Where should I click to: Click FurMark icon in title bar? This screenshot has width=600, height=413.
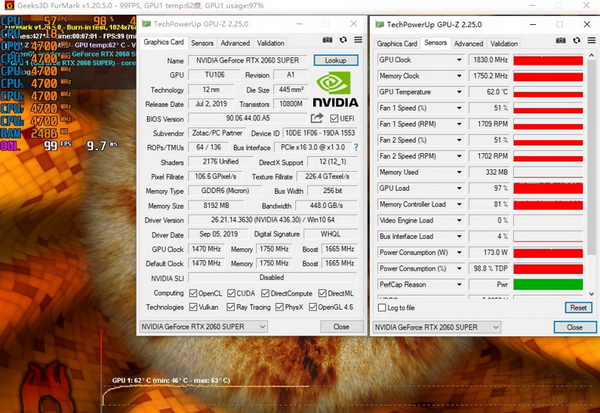pos(8,5)
